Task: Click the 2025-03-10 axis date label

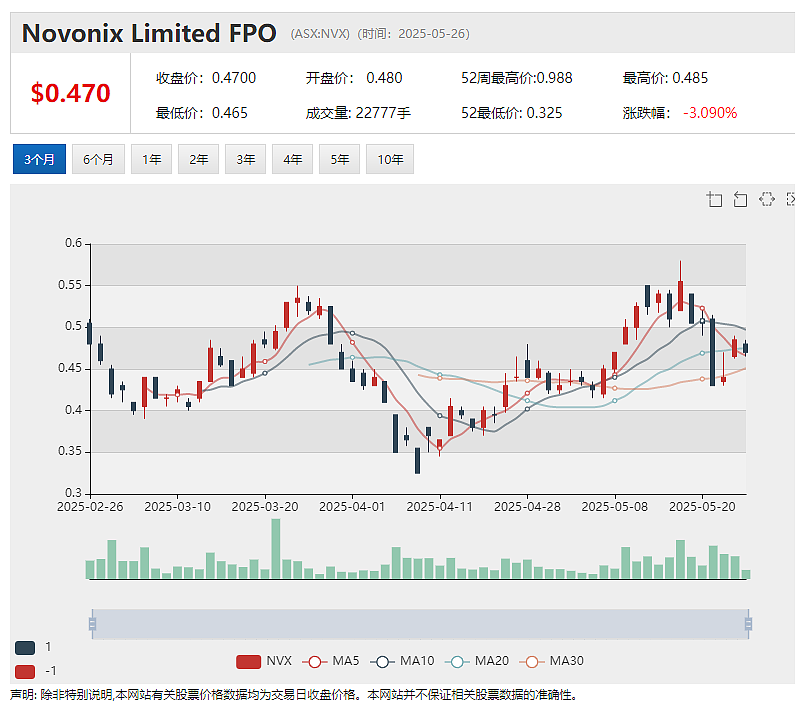Action: 177,507
